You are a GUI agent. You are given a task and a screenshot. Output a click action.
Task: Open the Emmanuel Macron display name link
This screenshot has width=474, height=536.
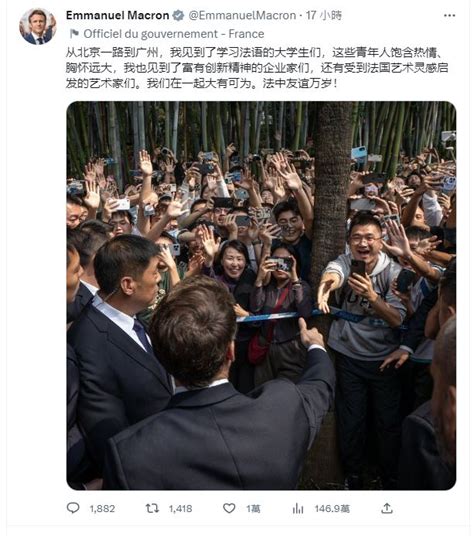pos(118,15)
